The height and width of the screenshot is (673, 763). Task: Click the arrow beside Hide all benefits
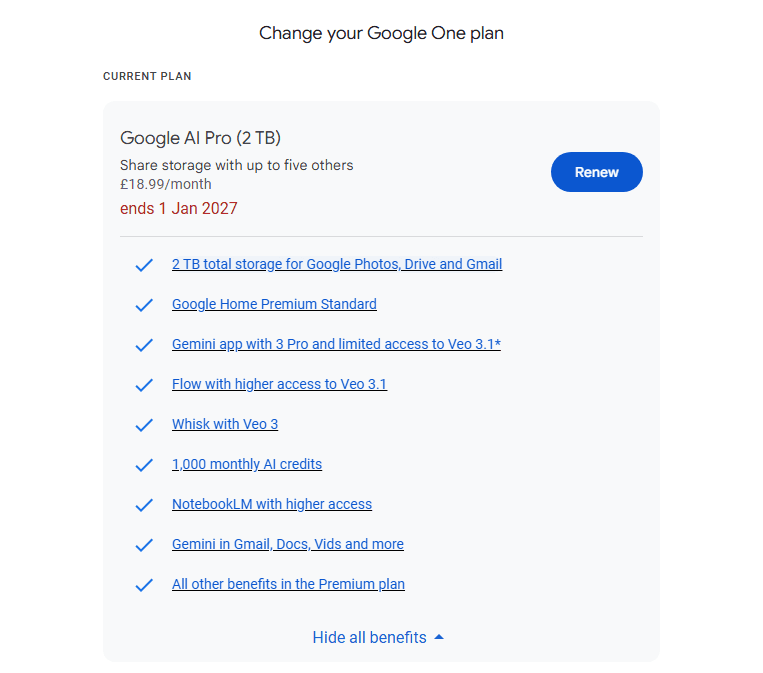(x=439, y=638)
